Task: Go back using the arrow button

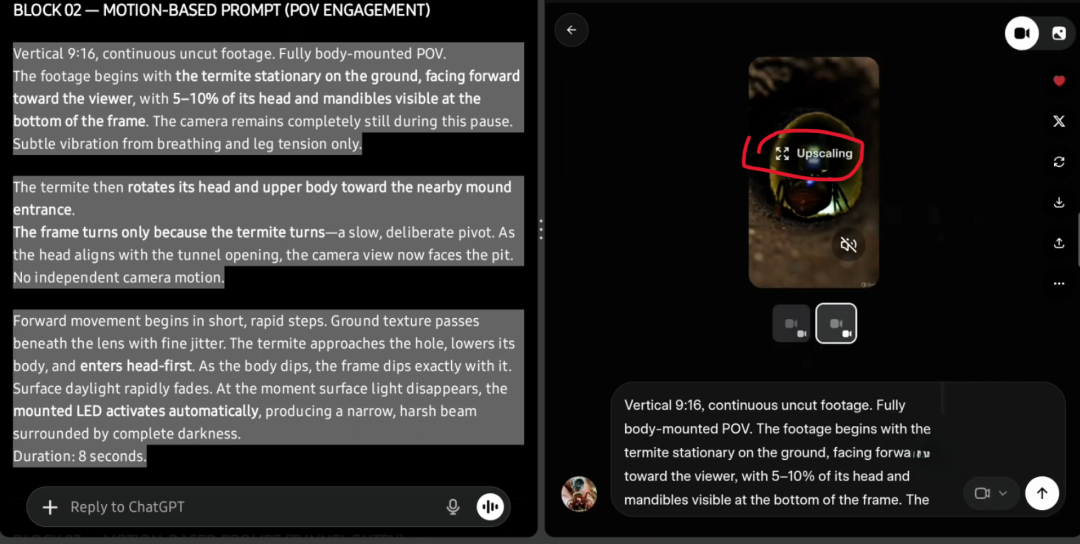Action: point(571,30)
